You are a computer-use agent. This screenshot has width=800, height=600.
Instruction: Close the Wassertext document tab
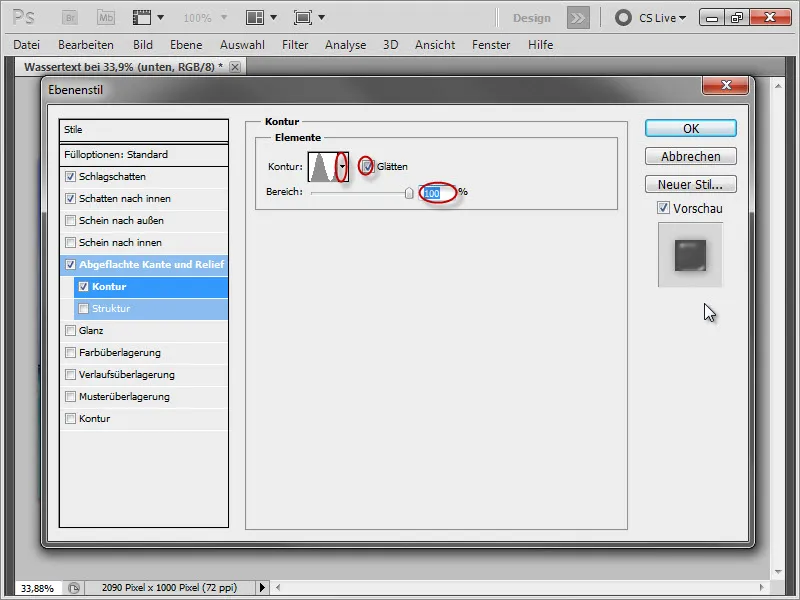tap(235, 67)
